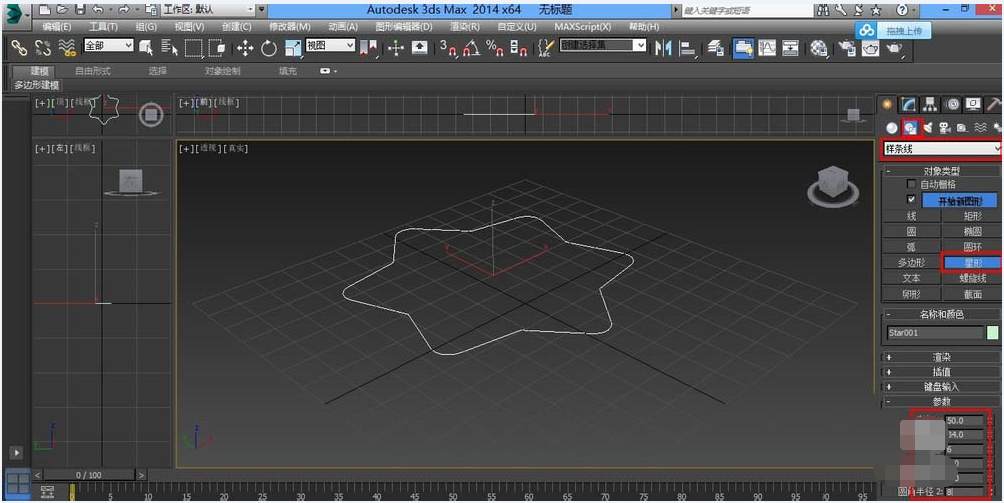The width and height of the screenshot is (1004, 503).
Task: Open the 样条线 shape type dropdown
Action: point(941,149)
